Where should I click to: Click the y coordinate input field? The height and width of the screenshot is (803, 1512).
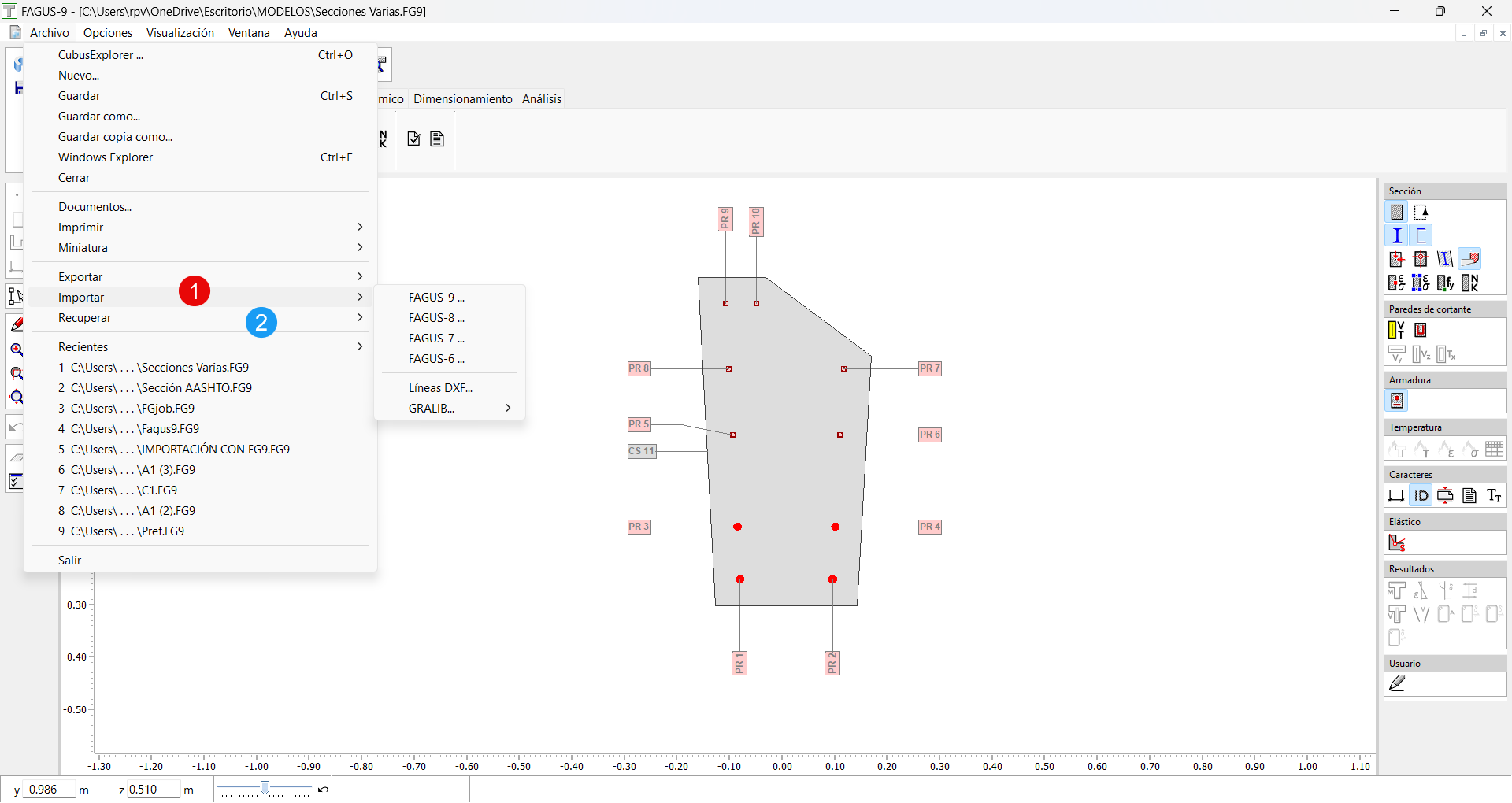[x=47, y=790]
